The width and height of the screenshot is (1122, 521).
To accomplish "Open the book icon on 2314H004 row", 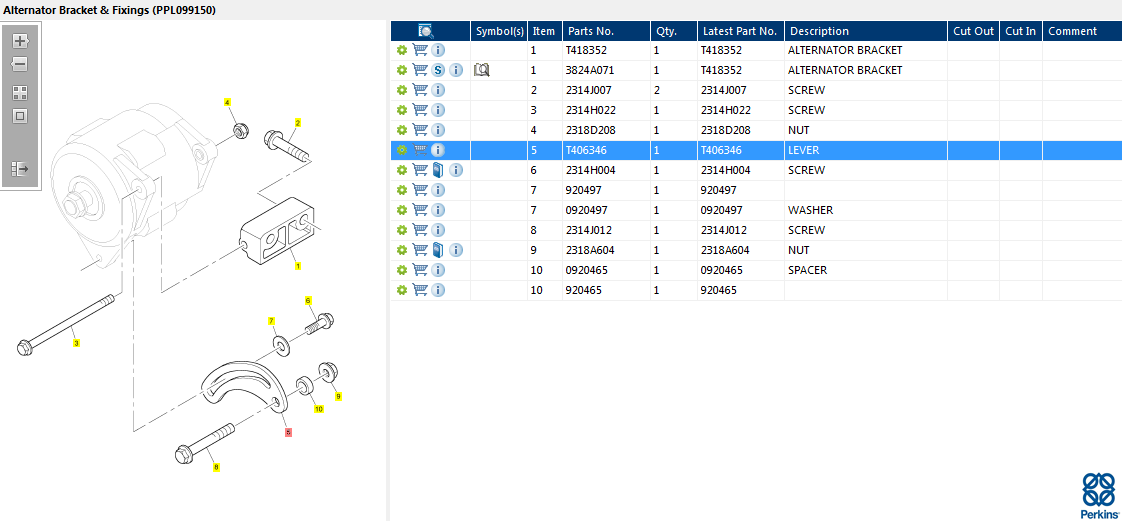I will pyautogui.click(x=439, y=170).
